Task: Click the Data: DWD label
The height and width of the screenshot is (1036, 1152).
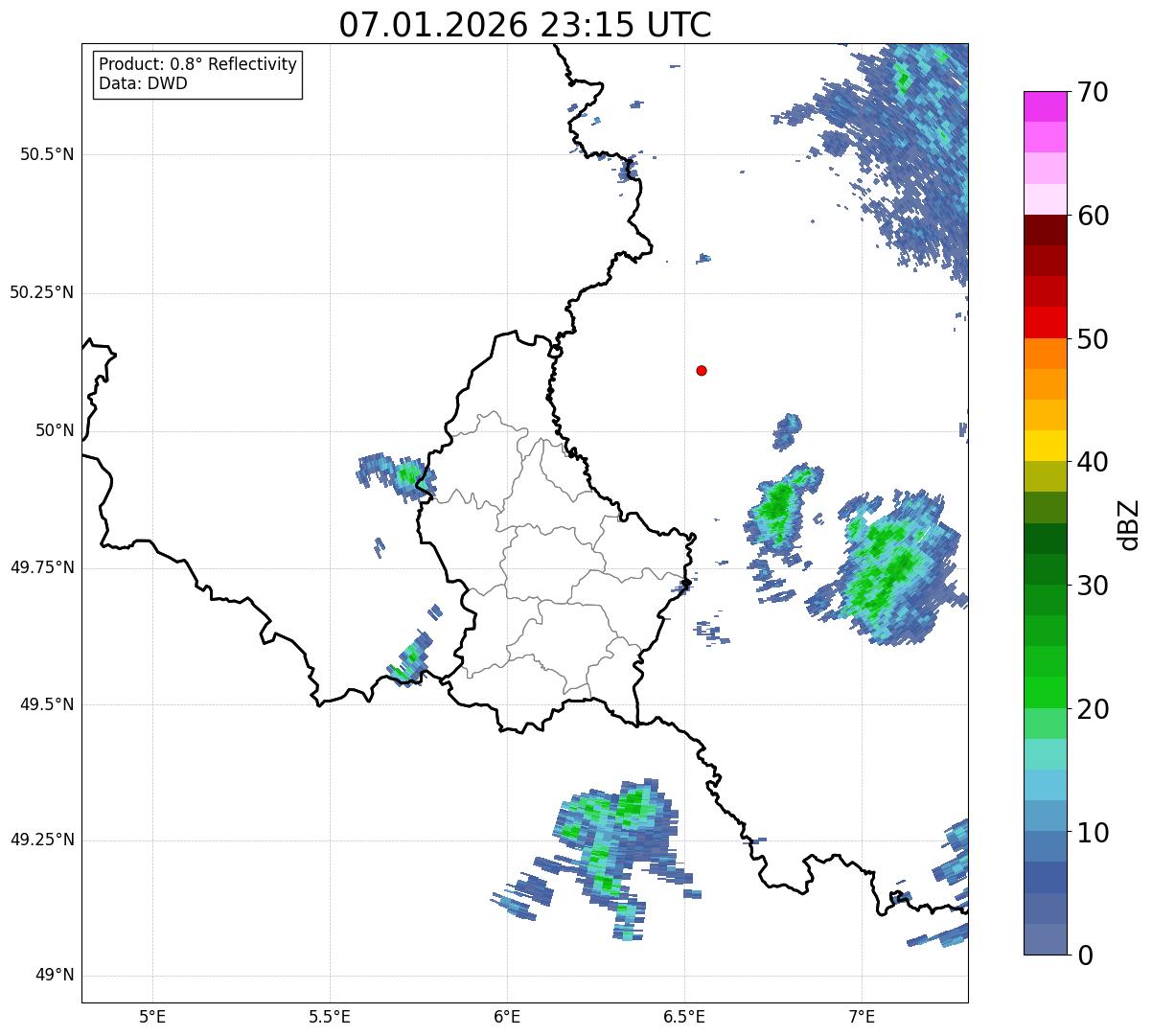Action: click(143, 83)
